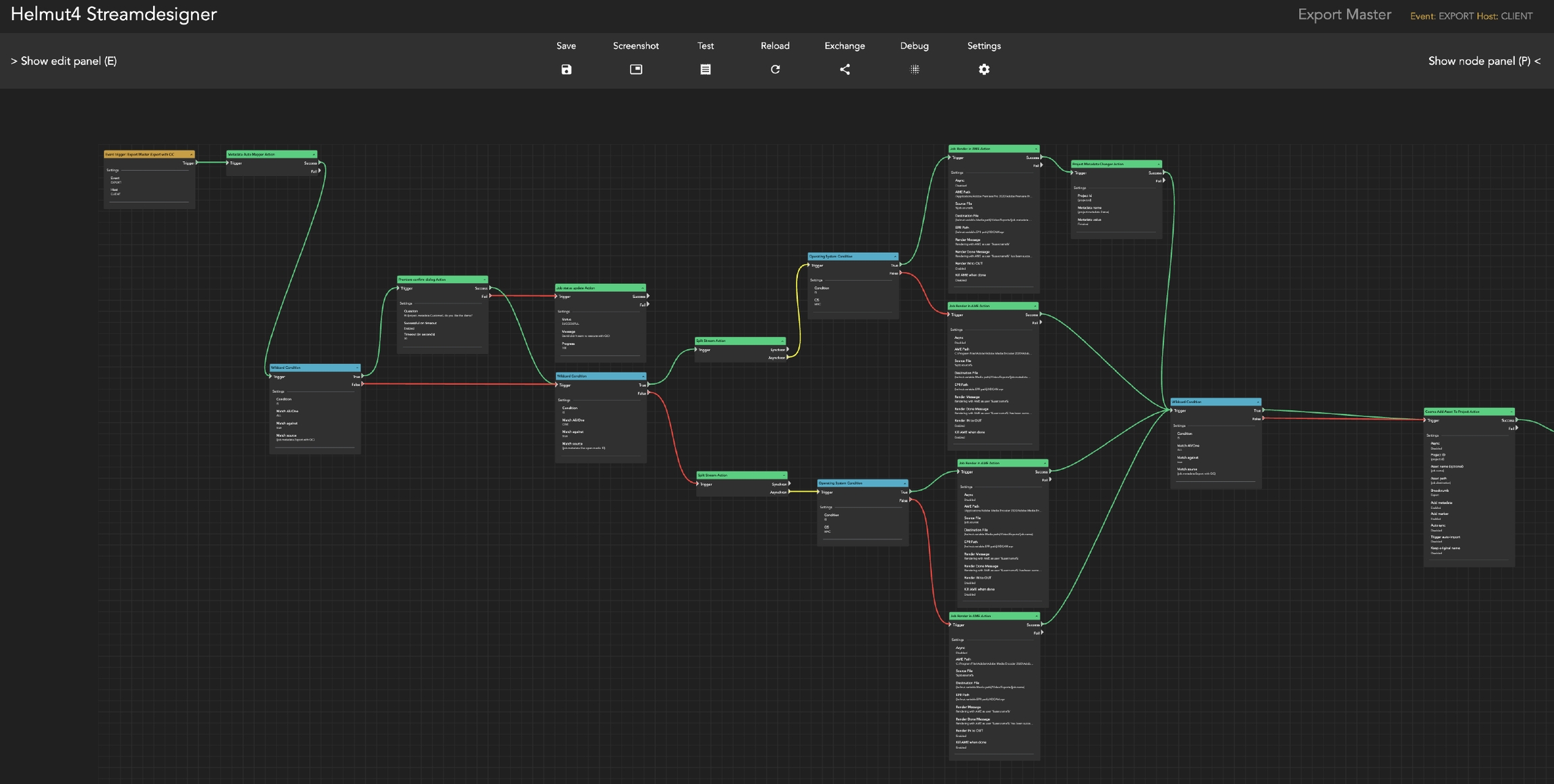Collapse the Event trigger node arrow
This screenshot has height=784, width=1554.
192,154
